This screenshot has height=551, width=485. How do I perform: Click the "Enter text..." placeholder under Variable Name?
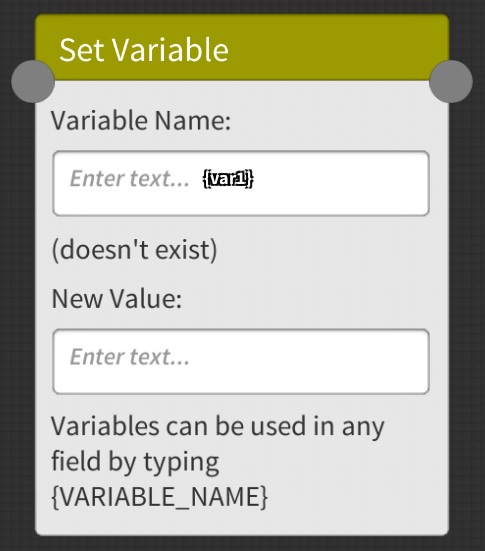click(x=130, y=179)
